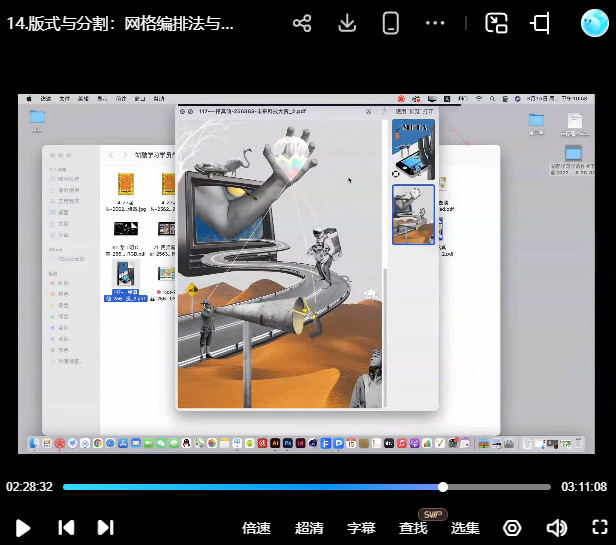Viewport: 616px width, 545px height.
Task: Mute the video volume speaker
Action: [556, 528]
